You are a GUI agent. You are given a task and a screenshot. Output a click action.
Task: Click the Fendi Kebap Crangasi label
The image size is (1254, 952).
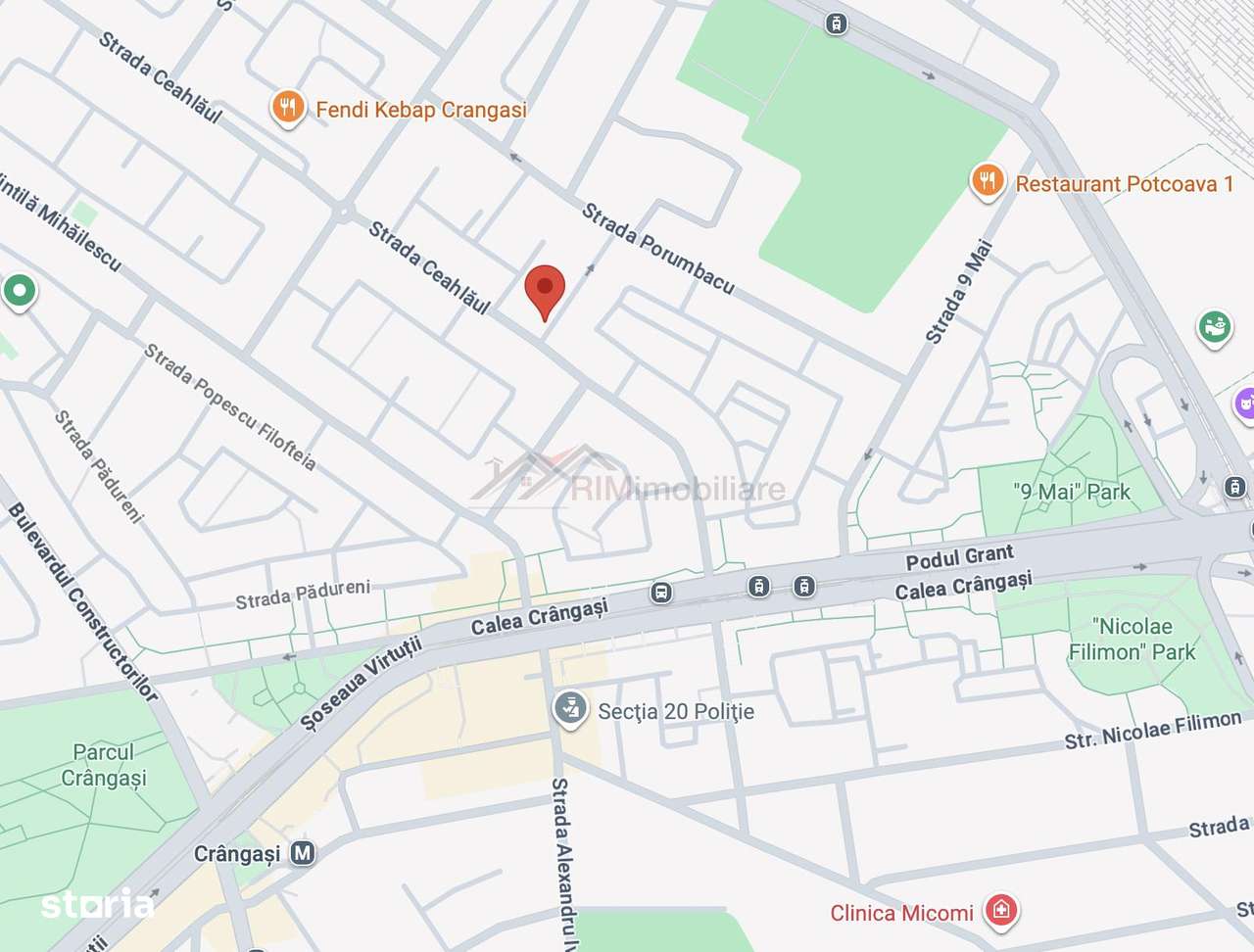coord(421,110)
